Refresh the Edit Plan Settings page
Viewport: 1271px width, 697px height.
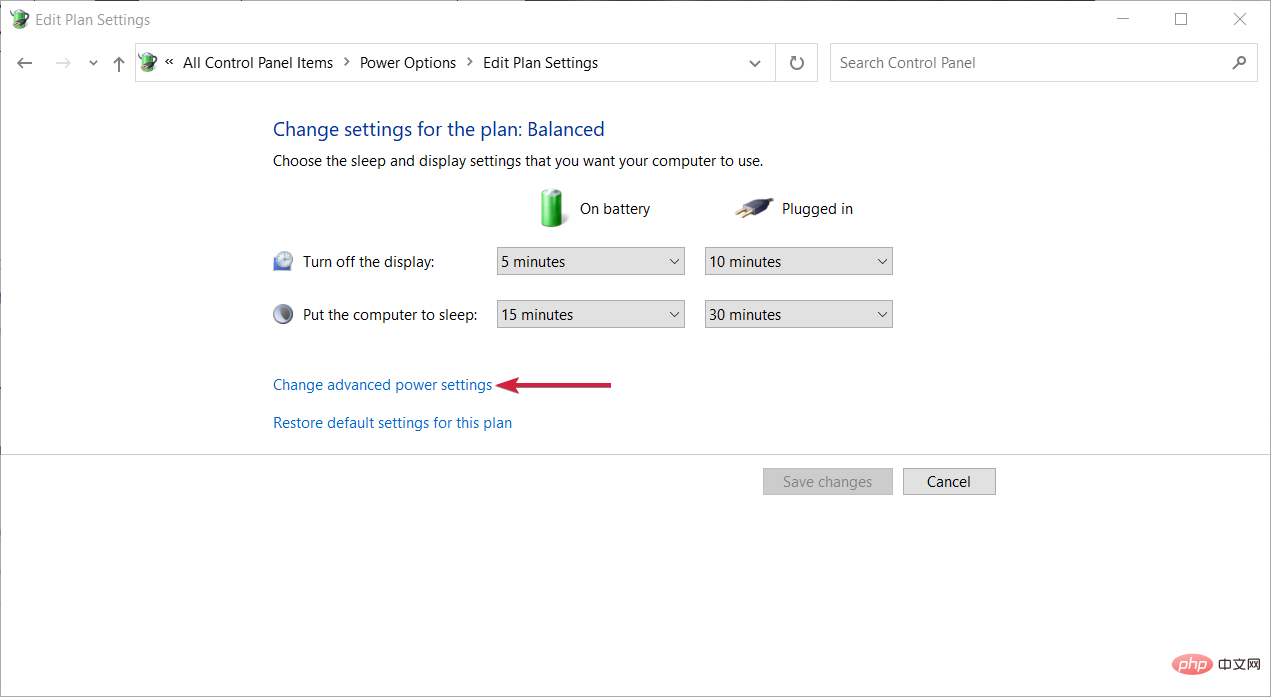pos(797,63)
